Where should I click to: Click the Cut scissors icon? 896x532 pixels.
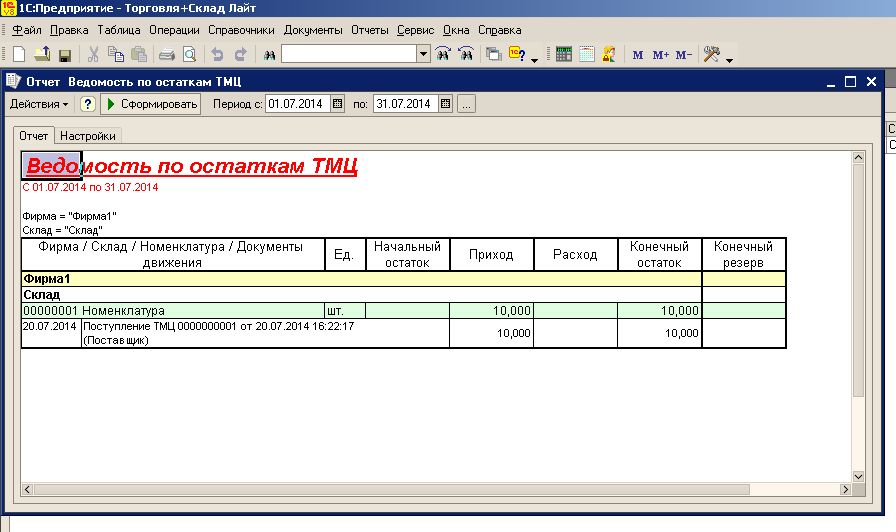pos(93,54)
